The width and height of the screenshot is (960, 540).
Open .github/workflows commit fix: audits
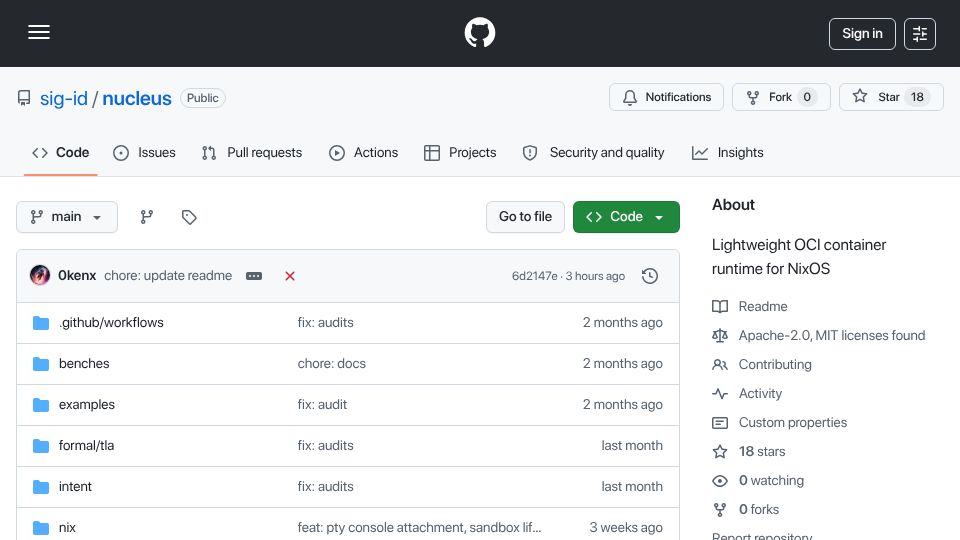(325, 323)
